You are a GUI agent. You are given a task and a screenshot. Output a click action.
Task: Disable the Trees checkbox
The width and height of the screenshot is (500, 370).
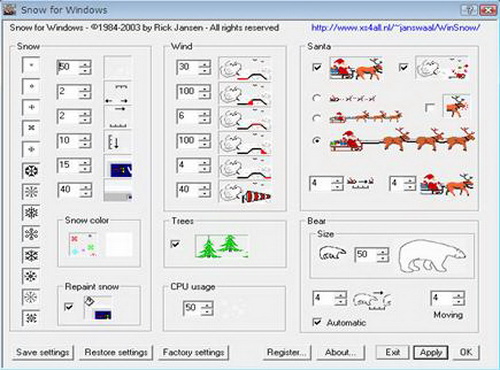point(175,244)
